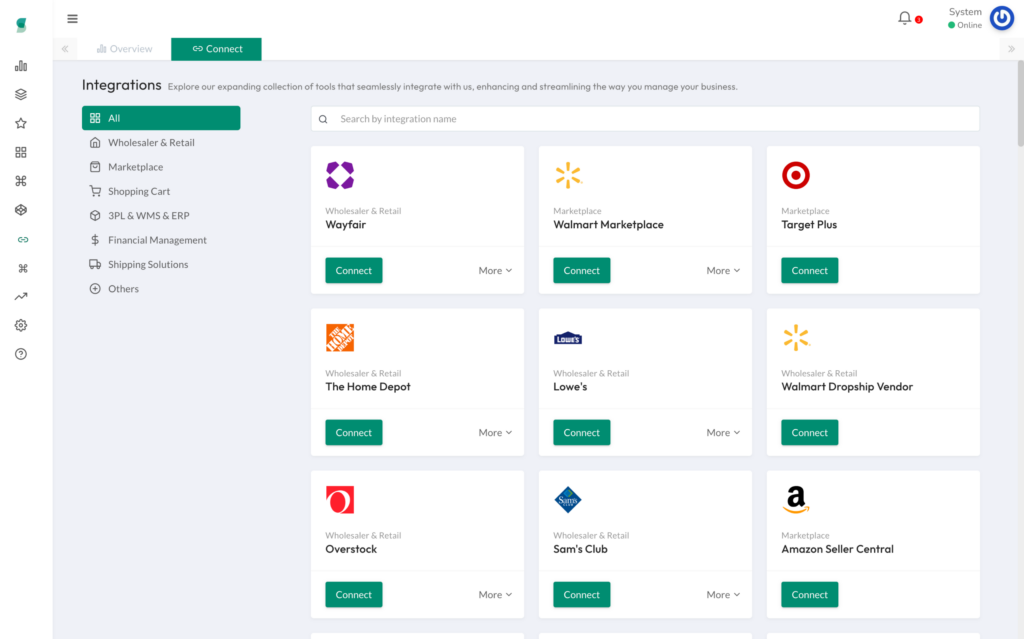This screenshot has width=1024, height=639.
Task: Click the page vertical scrollbar
Action: [1020, 105]
